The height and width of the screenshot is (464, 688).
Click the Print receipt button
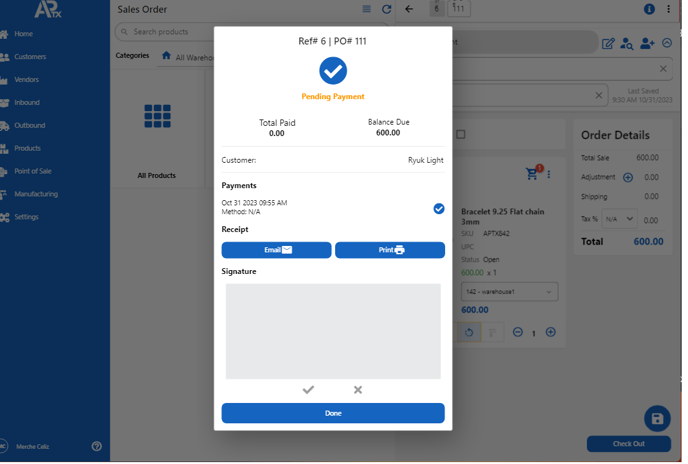point(389,250)
